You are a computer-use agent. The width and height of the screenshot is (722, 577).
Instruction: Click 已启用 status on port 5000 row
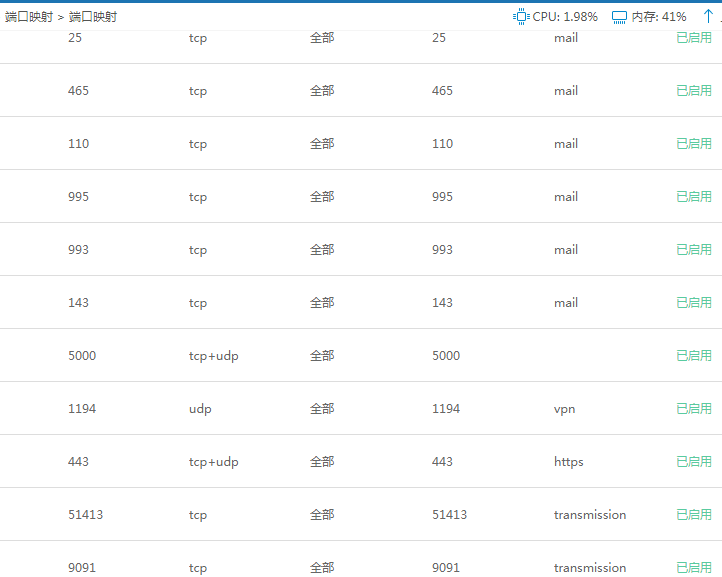pos(694,356)
